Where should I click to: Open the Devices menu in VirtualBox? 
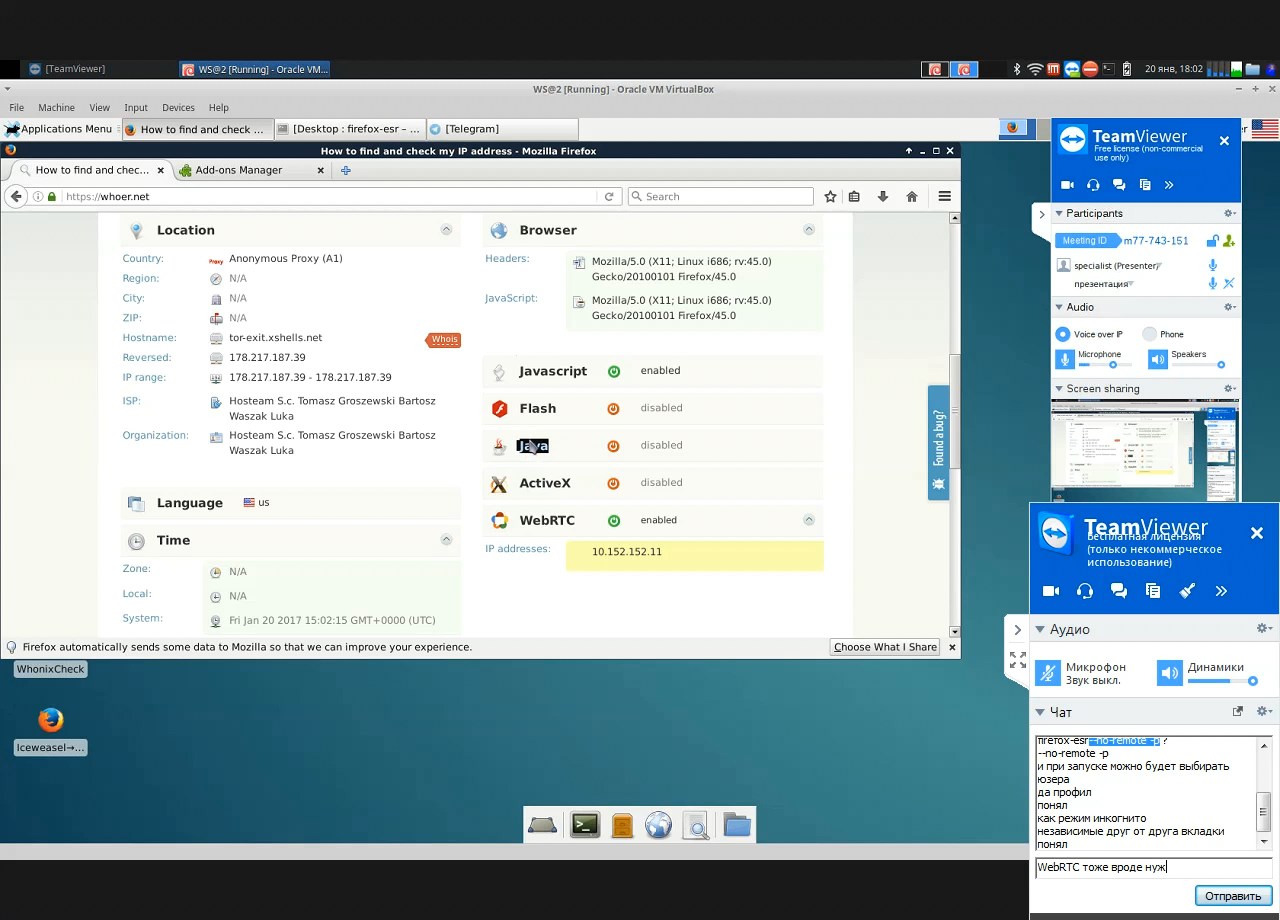[178, 108]
